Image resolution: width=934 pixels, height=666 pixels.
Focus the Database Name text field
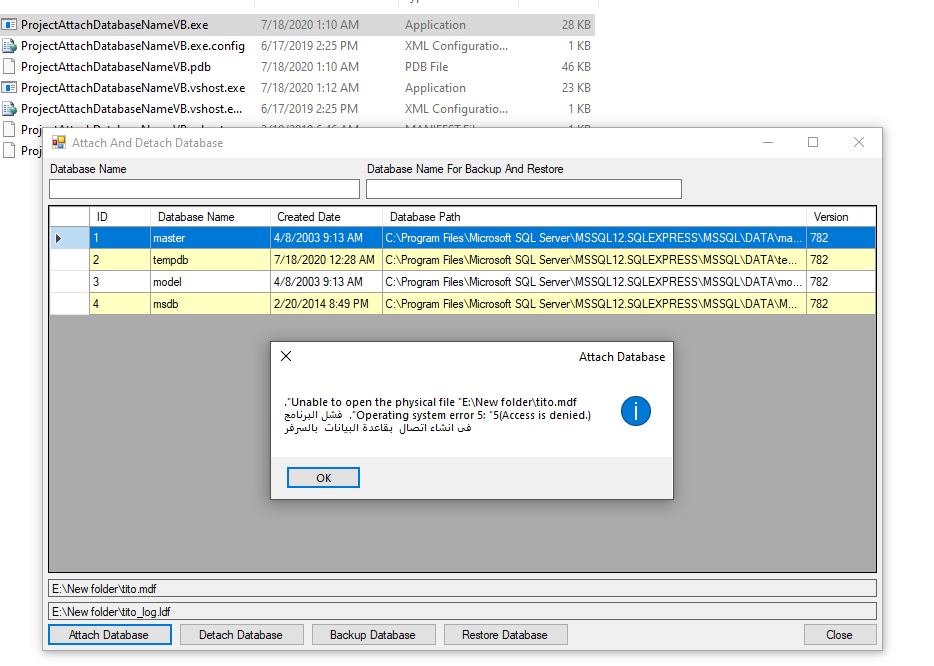pyautogui.click(x=204, y=189)
